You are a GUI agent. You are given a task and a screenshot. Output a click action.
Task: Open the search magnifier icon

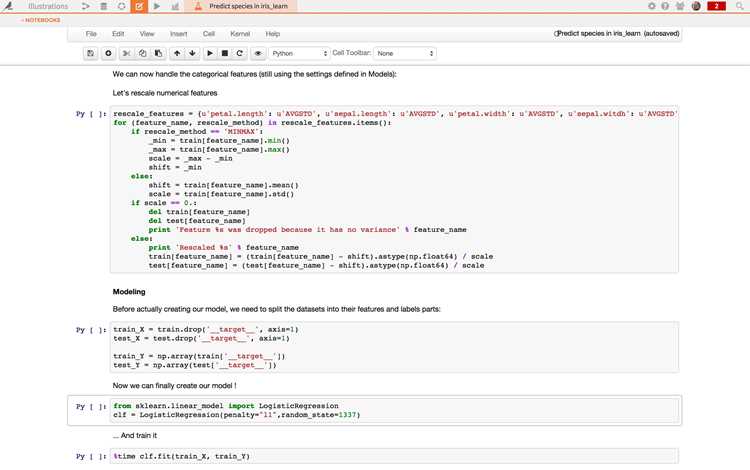tap(740, 6)
